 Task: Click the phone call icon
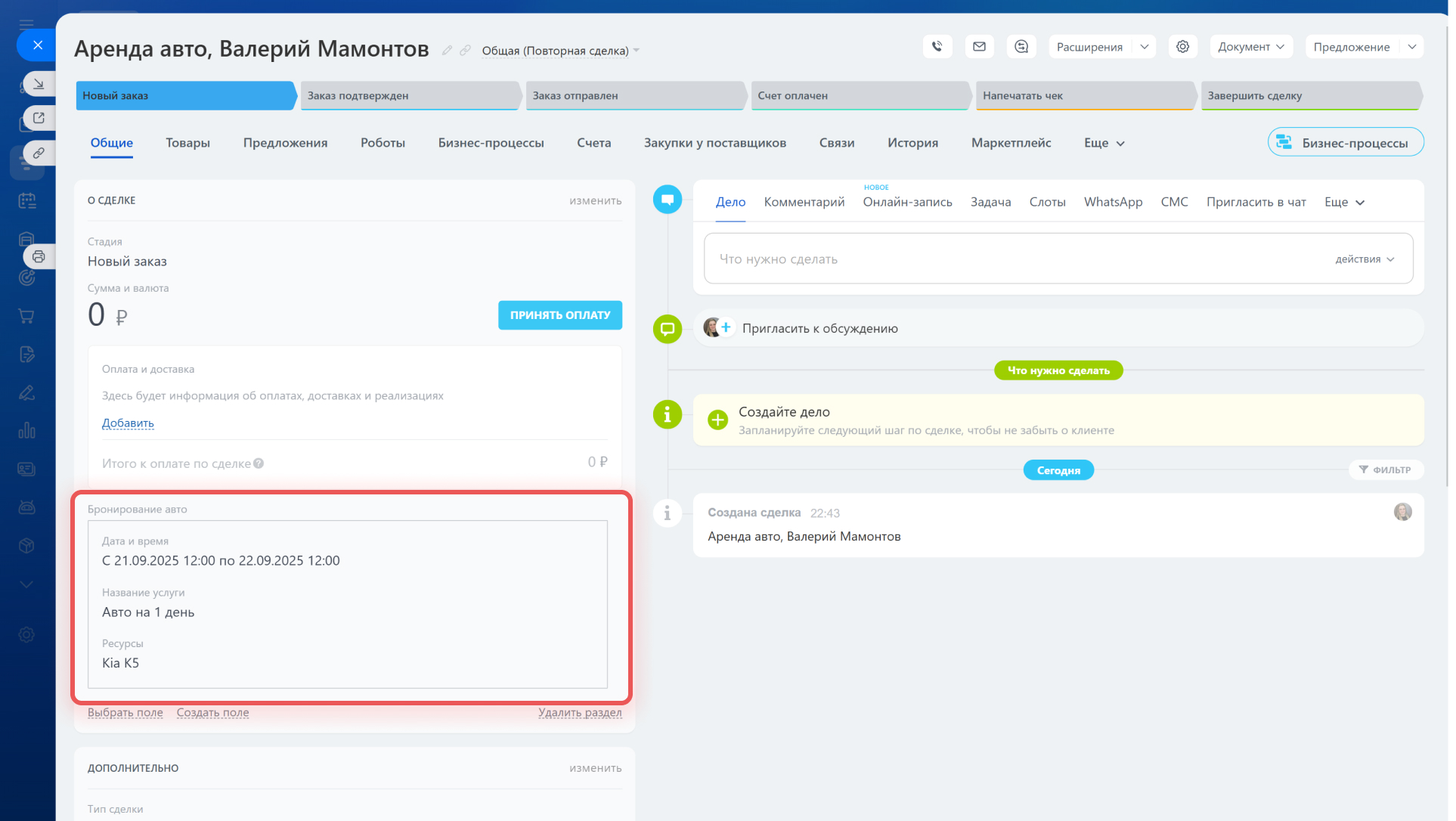click(937, 47)
